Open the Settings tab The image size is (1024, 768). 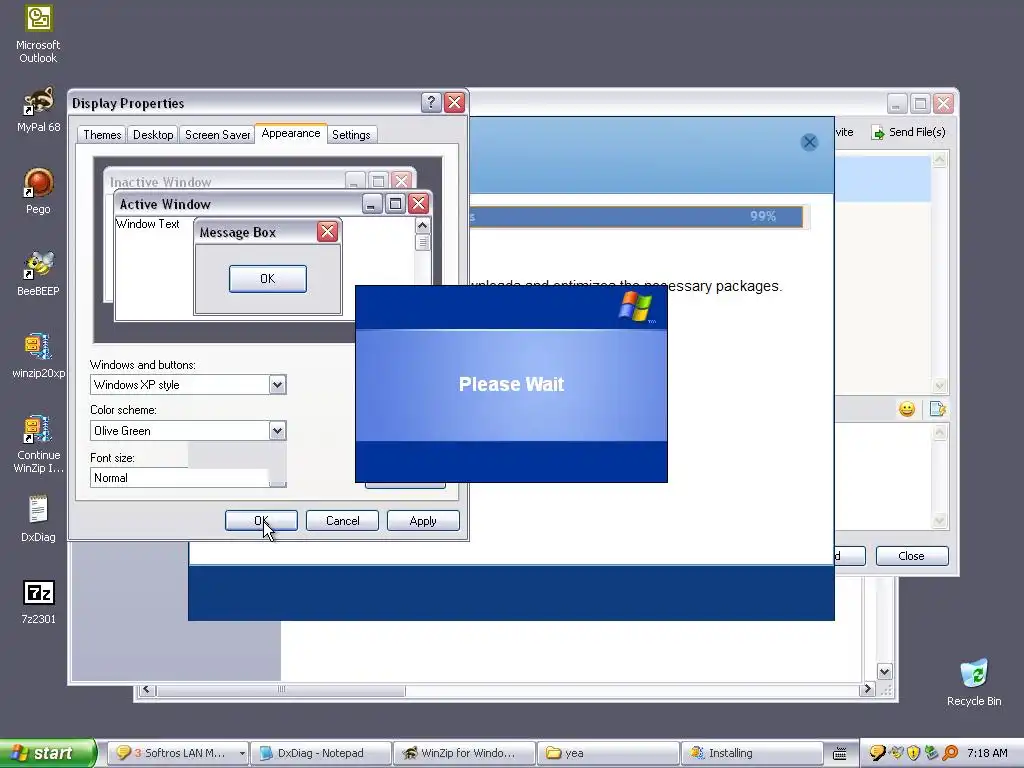click(x=351, y=135)
